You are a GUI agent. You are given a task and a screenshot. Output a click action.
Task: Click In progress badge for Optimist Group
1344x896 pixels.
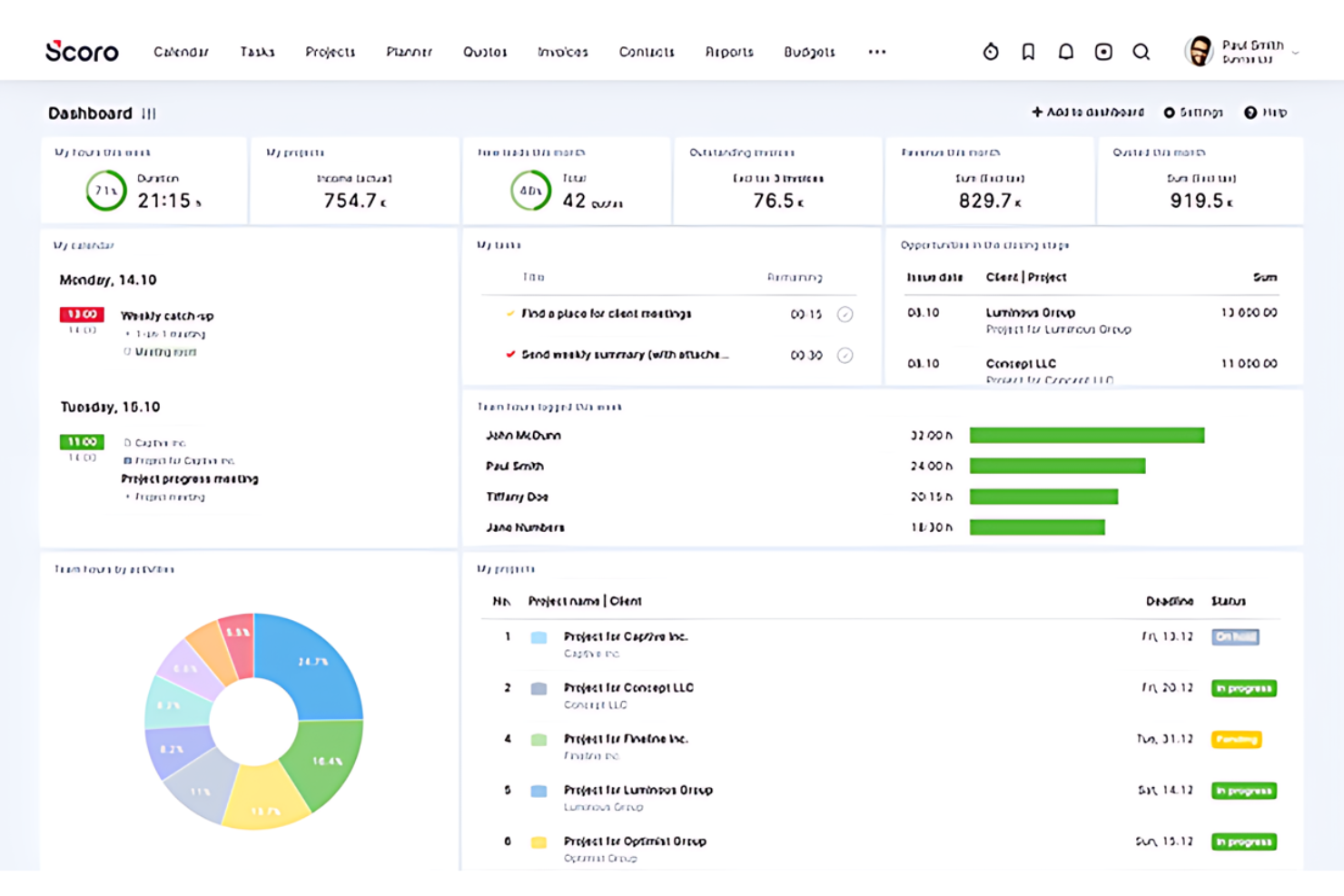coord(1244,842)
